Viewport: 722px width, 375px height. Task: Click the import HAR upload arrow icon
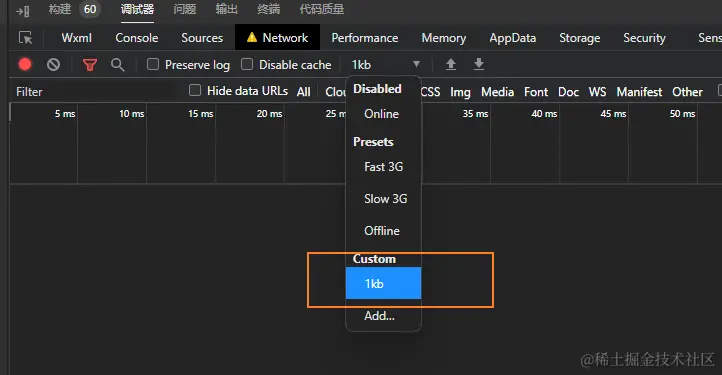tap(451, 64)
